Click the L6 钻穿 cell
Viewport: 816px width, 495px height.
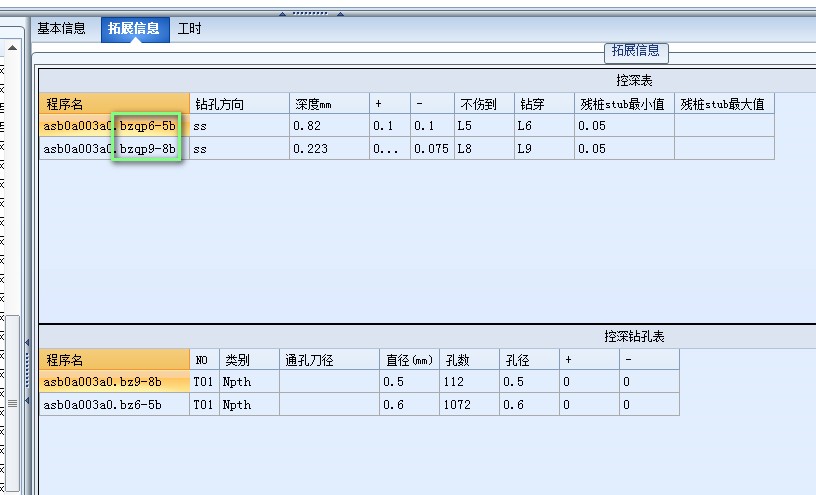tap(544, 125)
